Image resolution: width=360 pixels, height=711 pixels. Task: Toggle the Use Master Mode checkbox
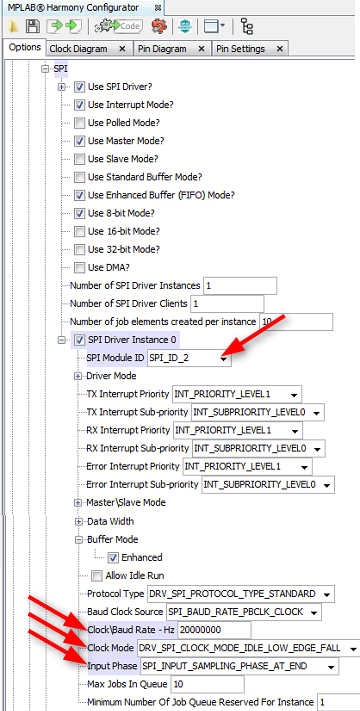(x=80, y=141)
